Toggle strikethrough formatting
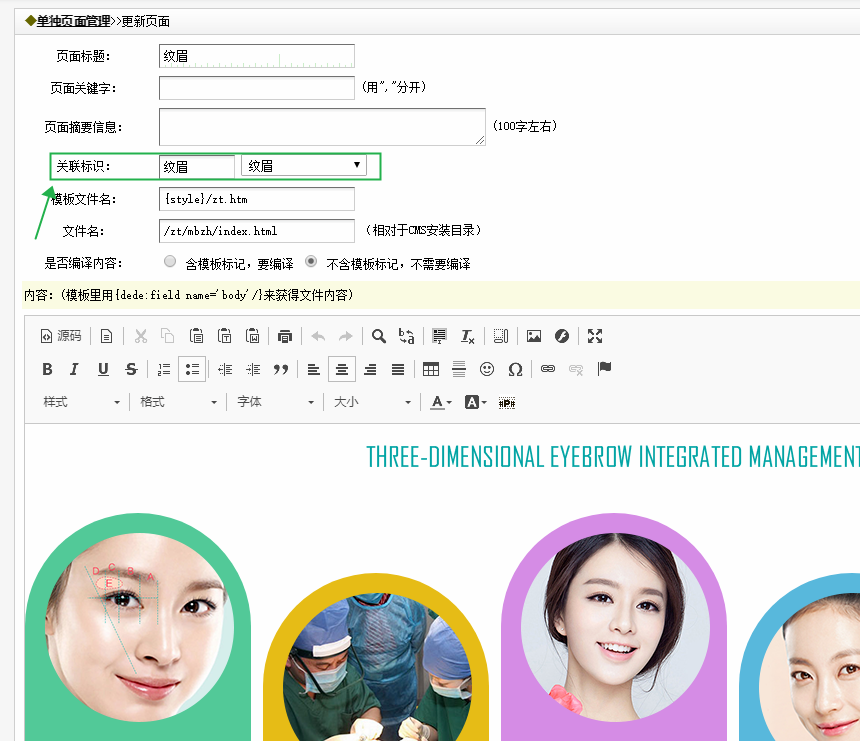Image resolution: width=860 pixels, height=741 pixels. click(131, 369)
